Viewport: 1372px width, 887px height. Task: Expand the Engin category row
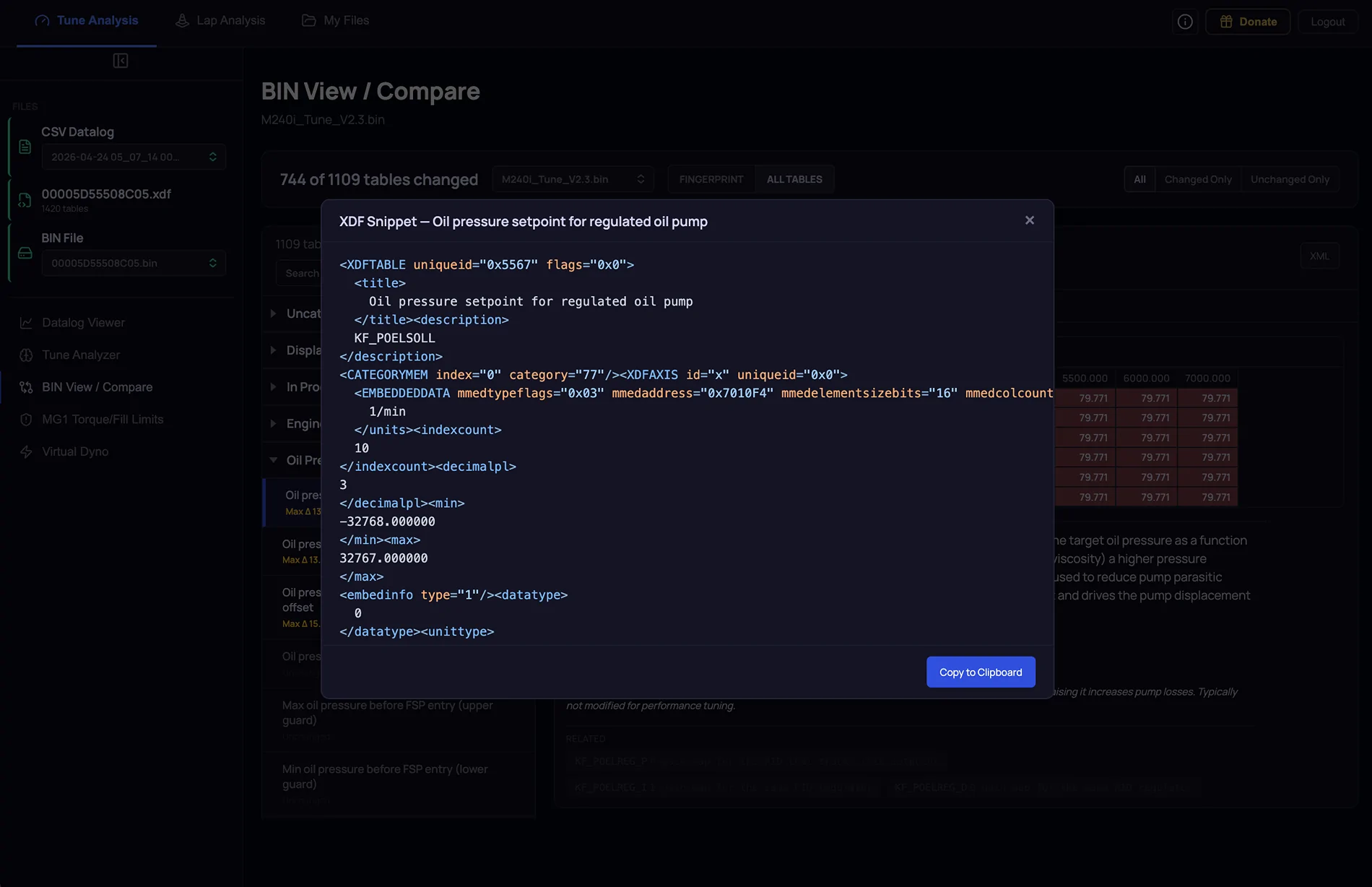point(293,423)
